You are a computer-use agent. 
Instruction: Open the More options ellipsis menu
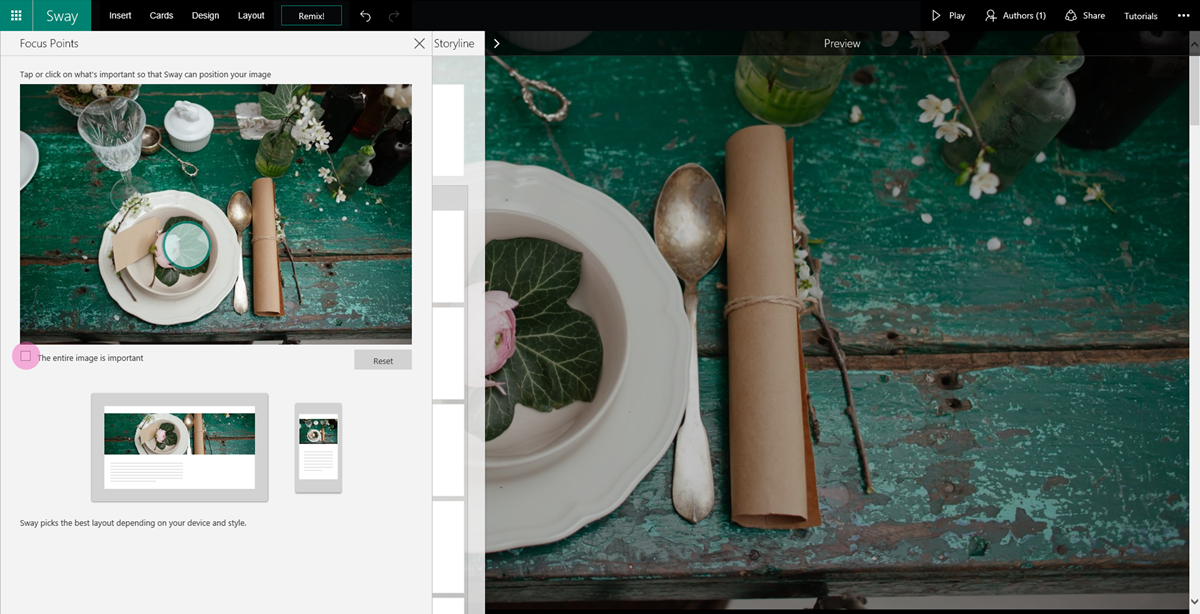(x=1183, y=15)
